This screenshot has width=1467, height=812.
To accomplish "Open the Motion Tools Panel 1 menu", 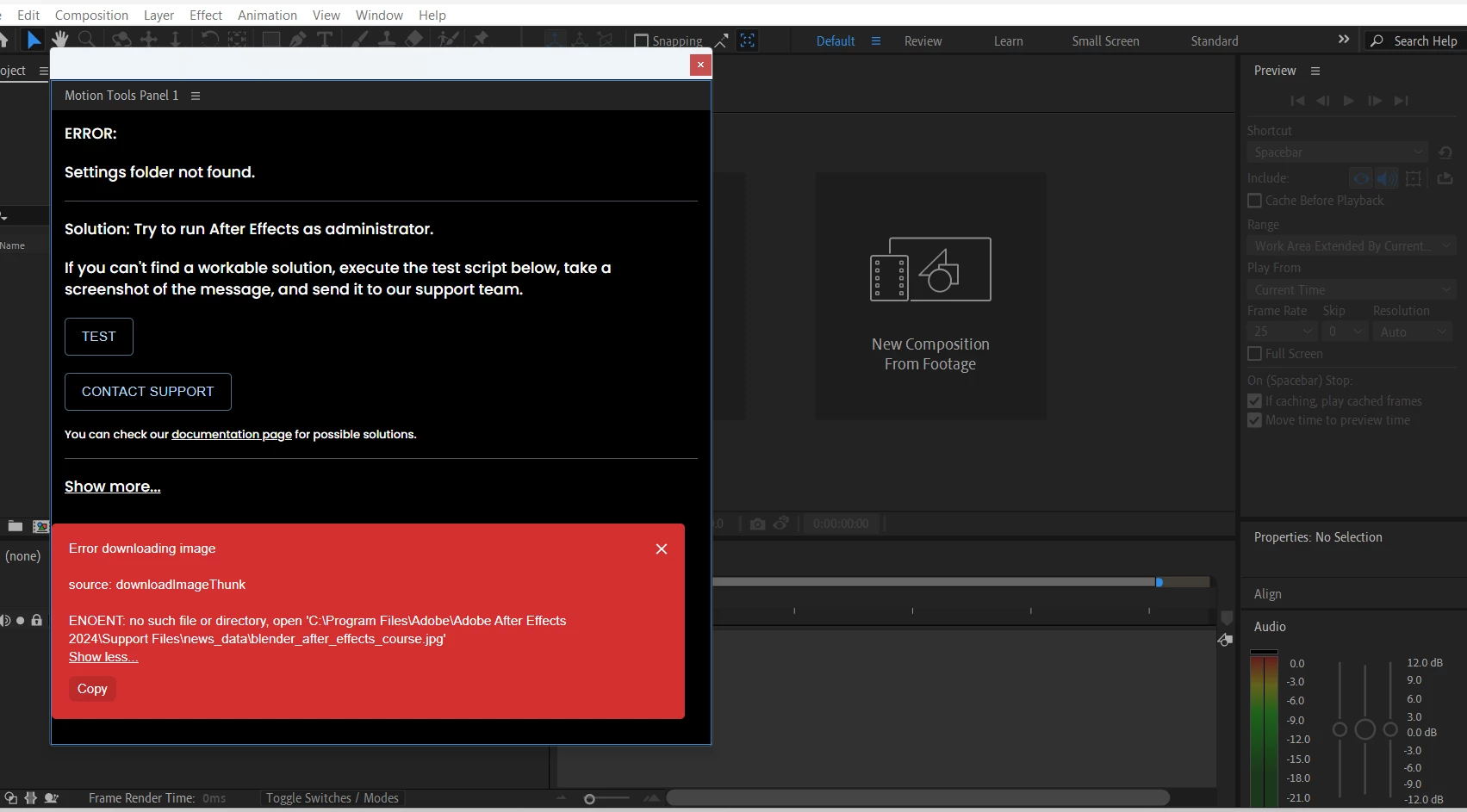I will [x=196, y=96].
